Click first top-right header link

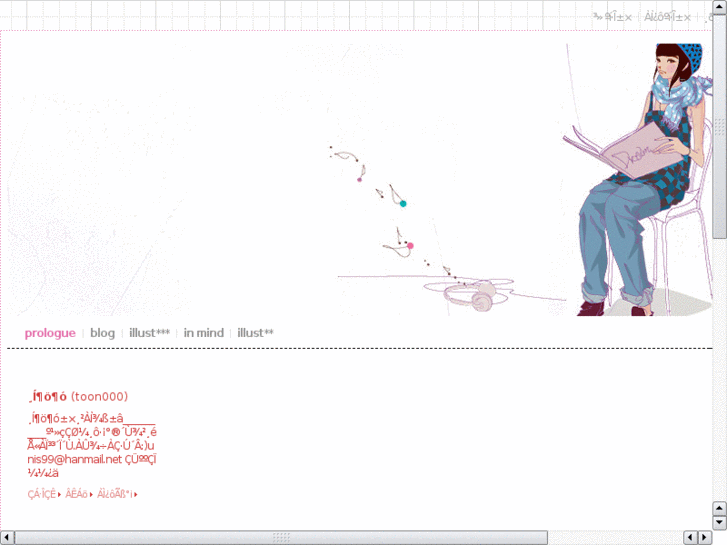(612, 18)
